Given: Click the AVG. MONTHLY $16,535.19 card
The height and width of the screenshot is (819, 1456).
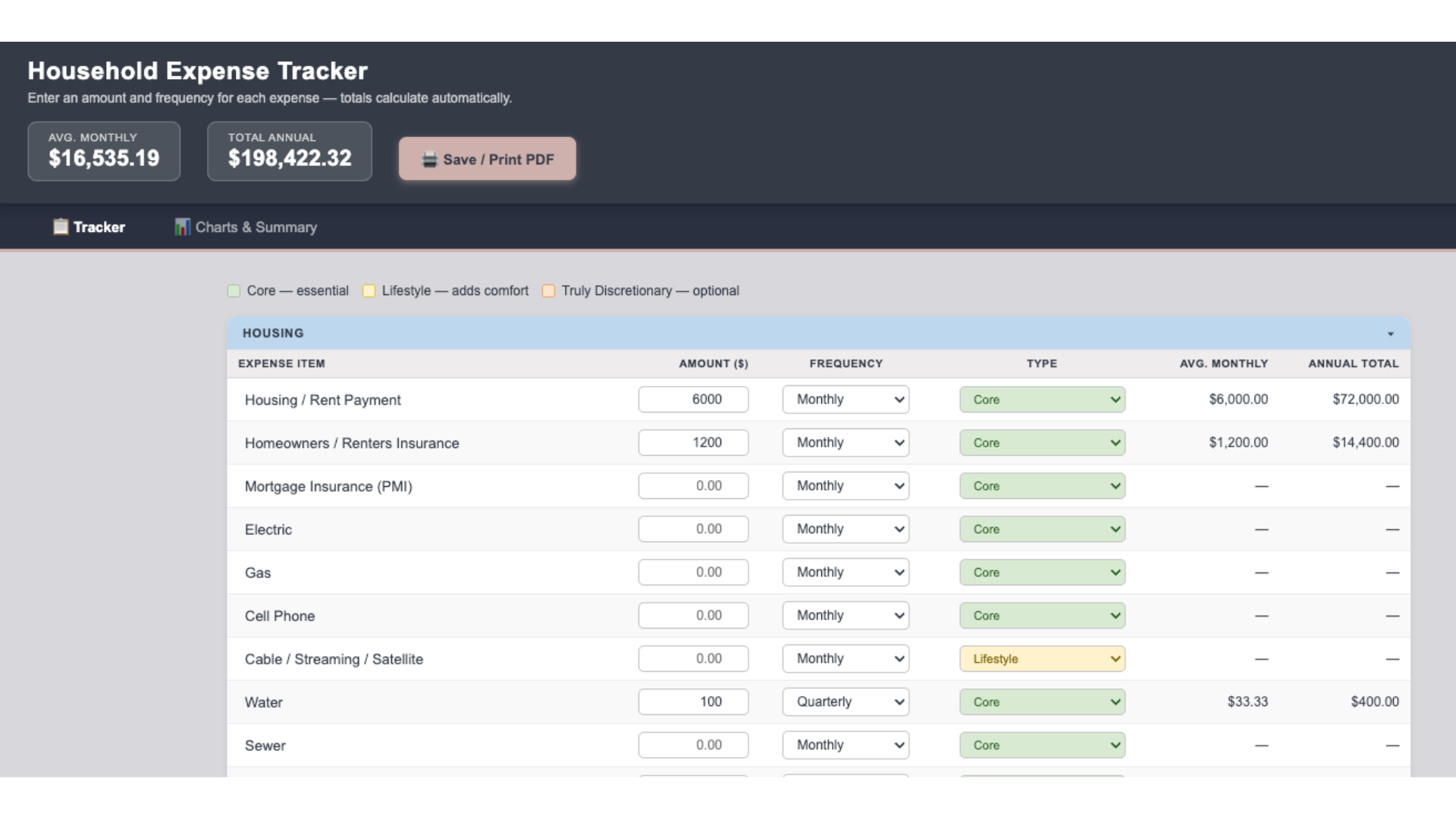Looking at the screenshot, I should pos(104,151).
